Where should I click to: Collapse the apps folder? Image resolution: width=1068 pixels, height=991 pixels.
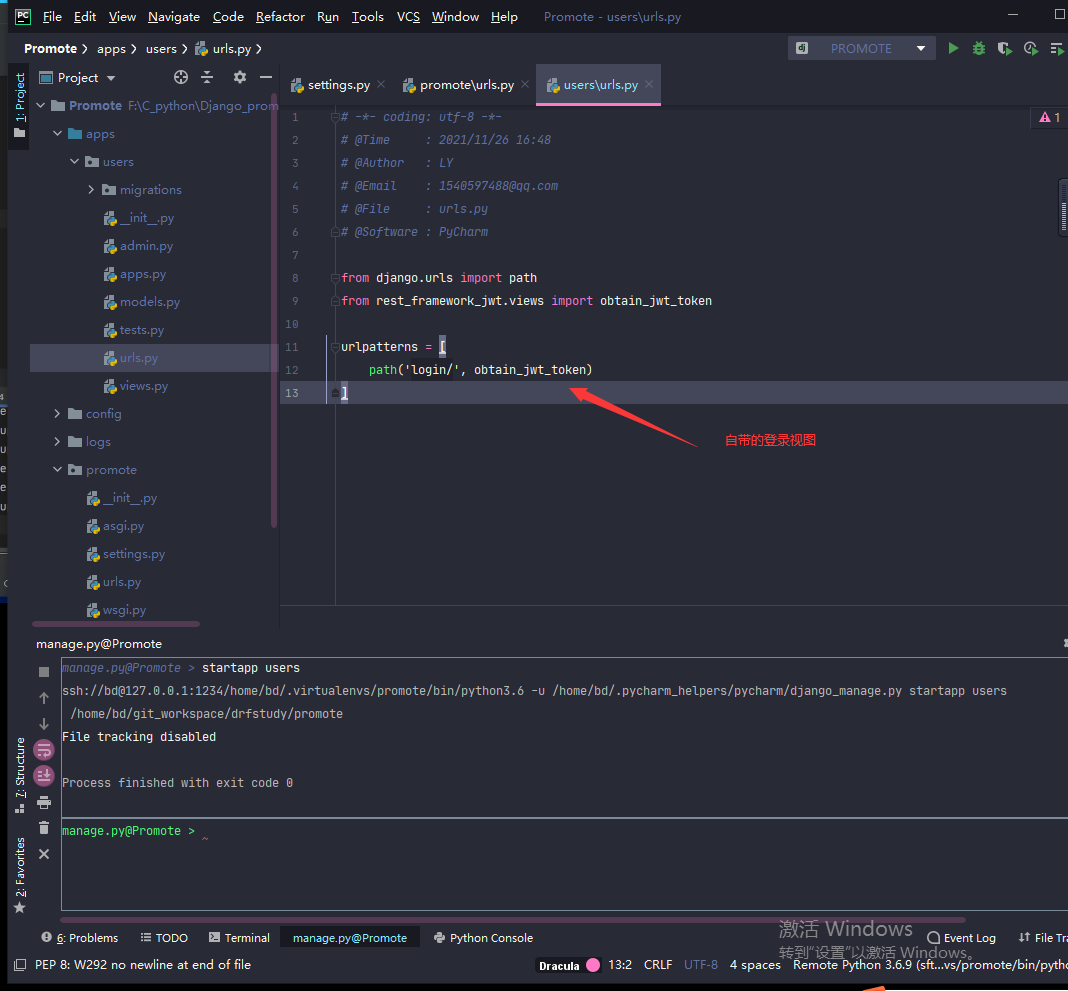pos(58,133)
